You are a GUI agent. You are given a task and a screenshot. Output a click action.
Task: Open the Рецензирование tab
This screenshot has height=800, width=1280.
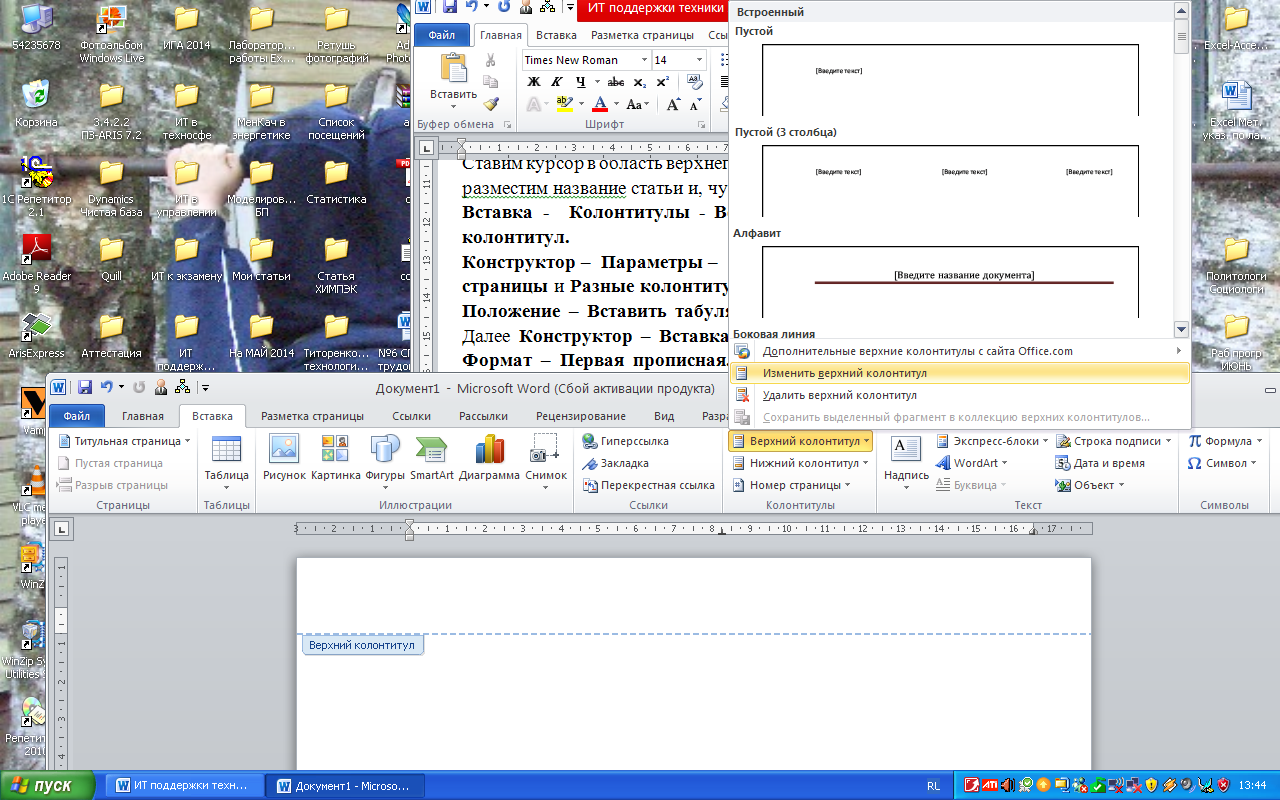[x=581, y=416]
